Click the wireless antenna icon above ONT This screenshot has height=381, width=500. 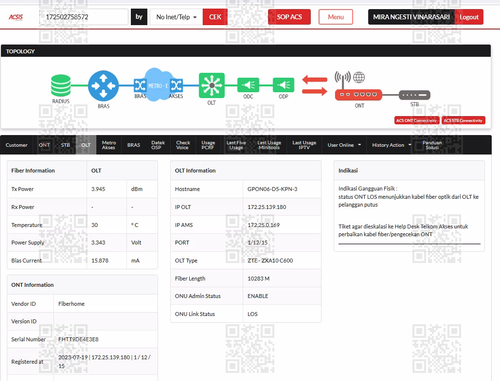point(343,79)
